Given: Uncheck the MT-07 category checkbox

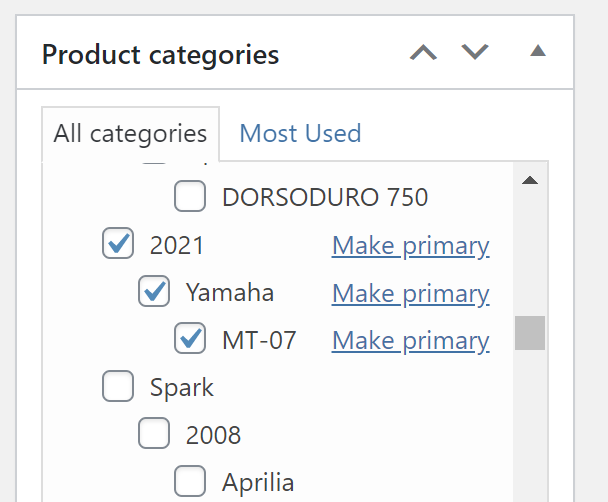Looking at the screenshot, I should pos(190,340).
